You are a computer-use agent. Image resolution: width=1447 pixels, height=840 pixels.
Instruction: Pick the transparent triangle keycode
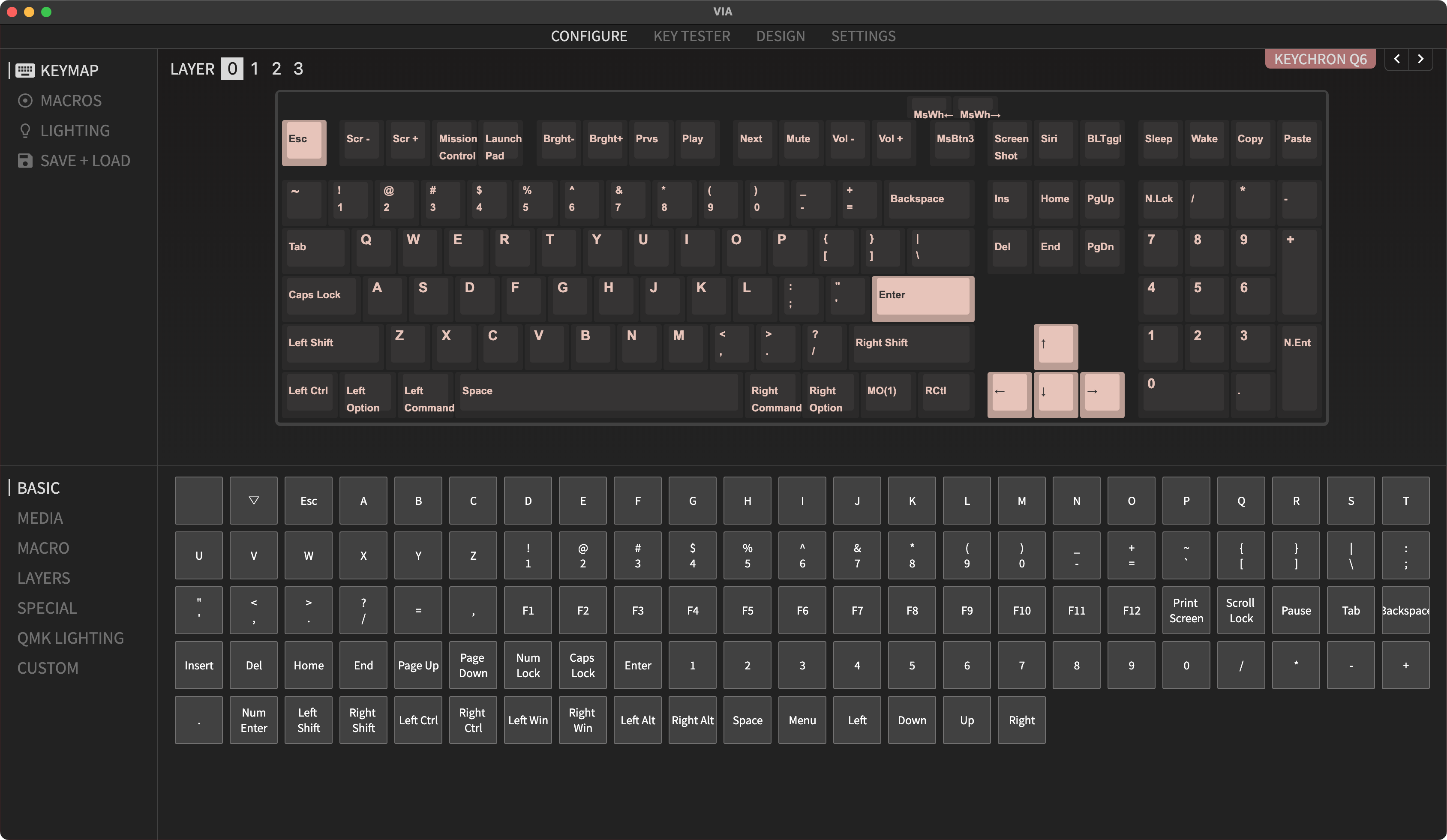253,500
